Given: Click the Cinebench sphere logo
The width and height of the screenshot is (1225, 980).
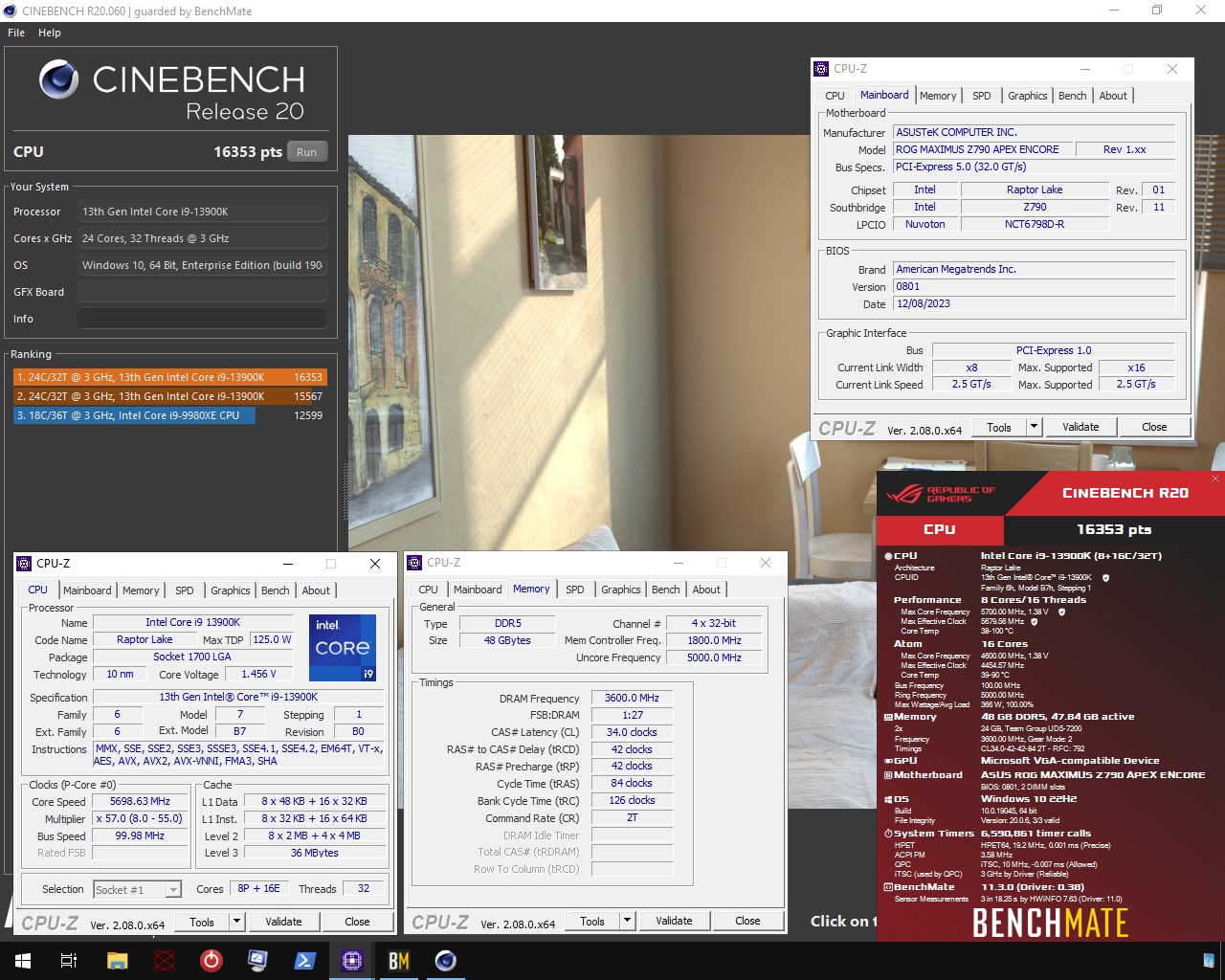Looking at the screenshot, I should tap(59, 80).
